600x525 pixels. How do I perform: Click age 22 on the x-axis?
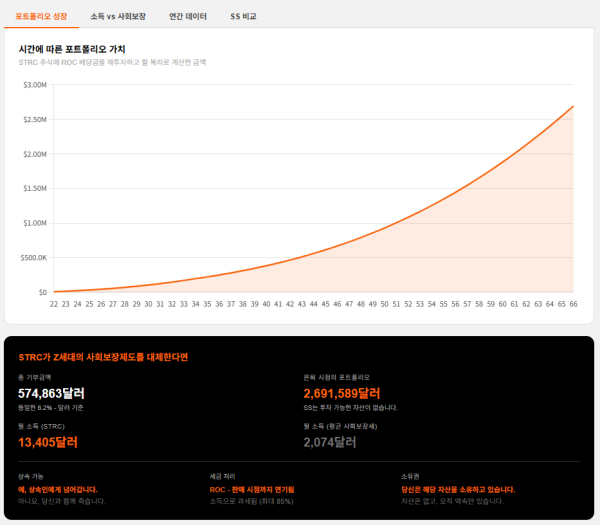tap(54, 303)
